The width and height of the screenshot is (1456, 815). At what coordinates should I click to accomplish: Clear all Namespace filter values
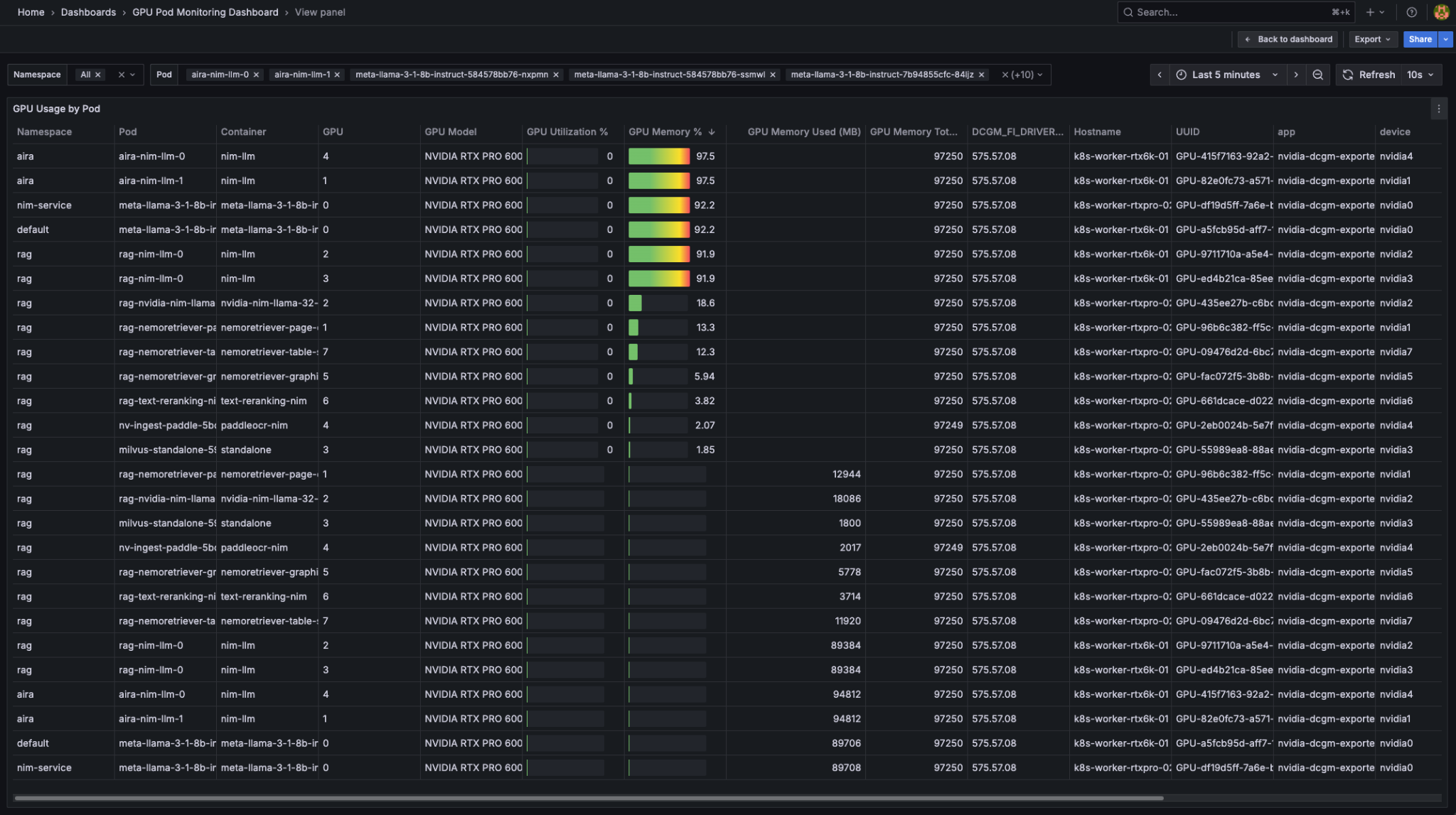click(x=121, y=75)
